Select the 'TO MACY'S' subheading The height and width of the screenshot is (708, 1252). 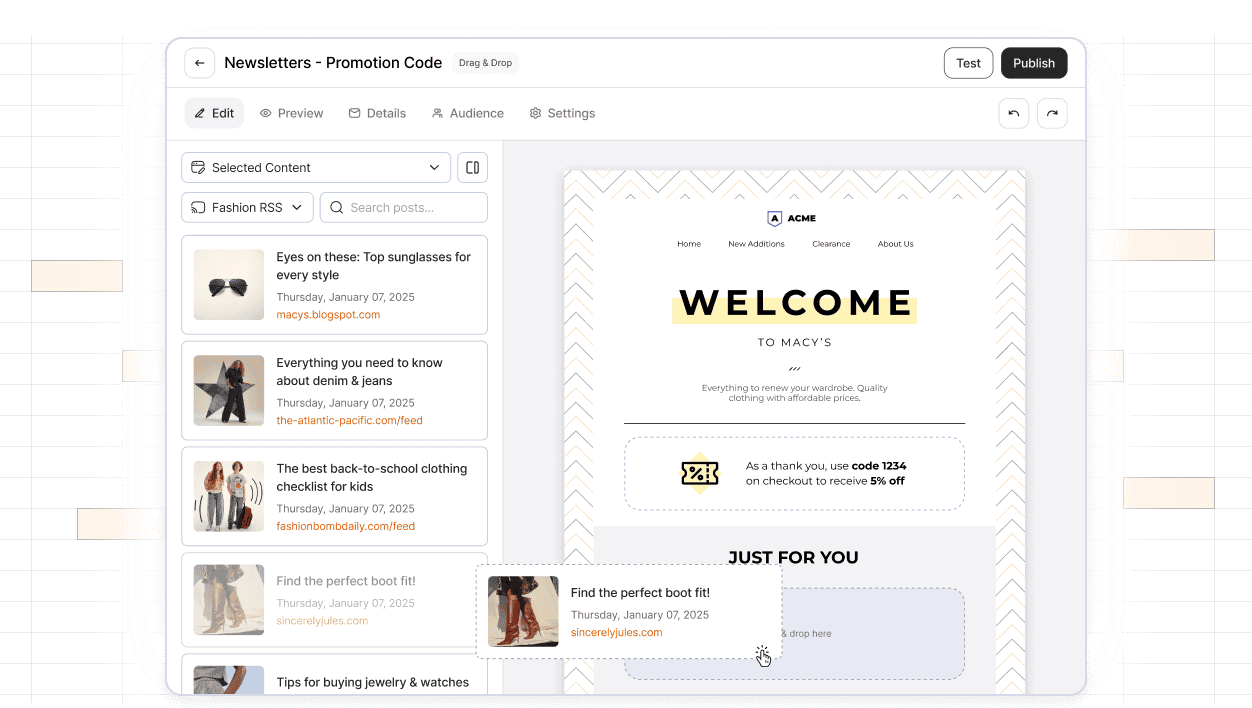click(x=795, y=342)
